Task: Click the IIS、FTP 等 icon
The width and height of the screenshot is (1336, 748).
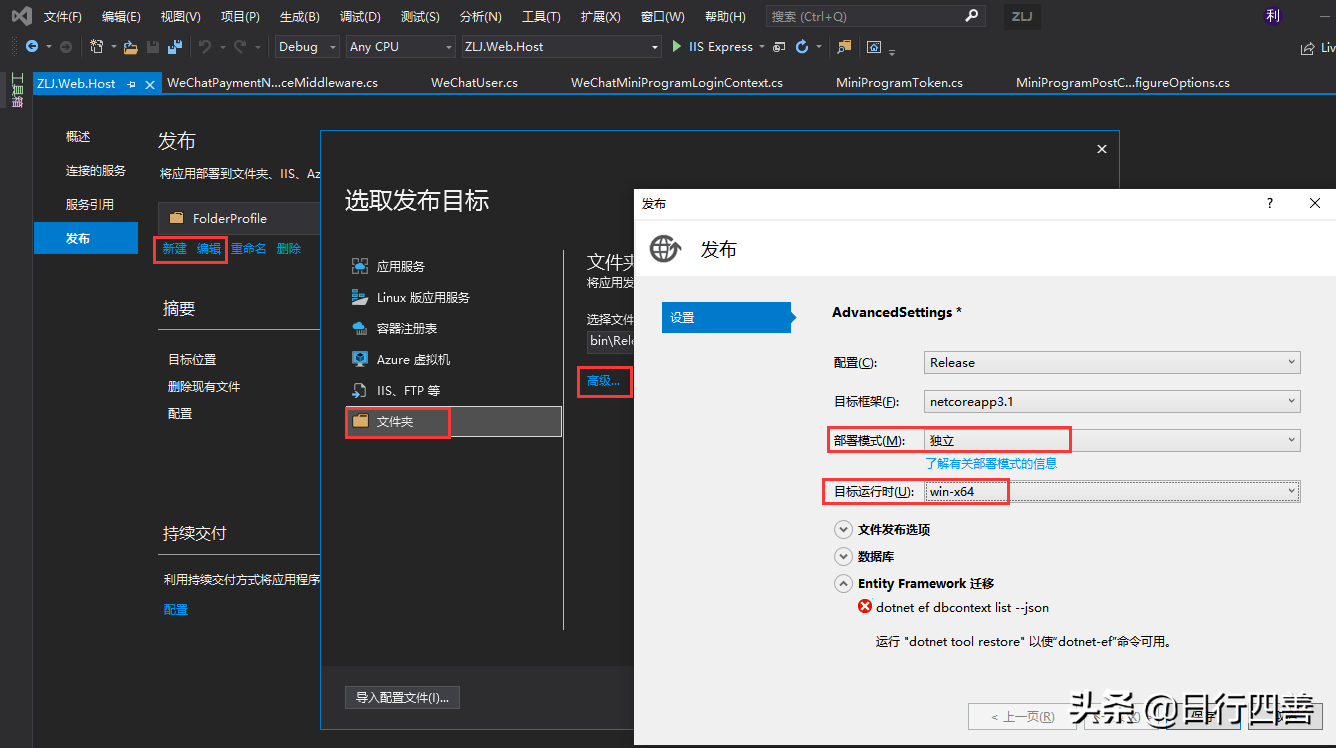Action: point(360,390)
